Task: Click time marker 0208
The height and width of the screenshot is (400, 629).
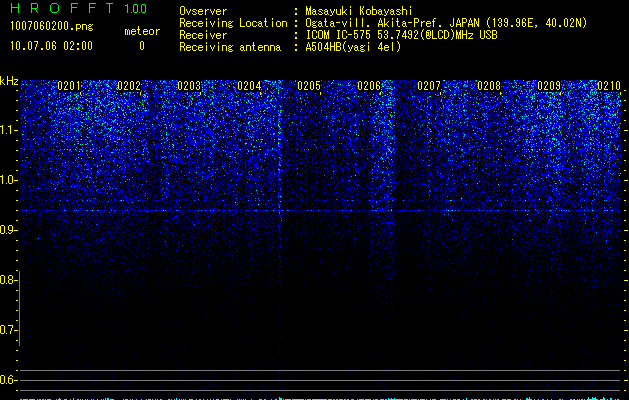Action: tap(489, 86)
